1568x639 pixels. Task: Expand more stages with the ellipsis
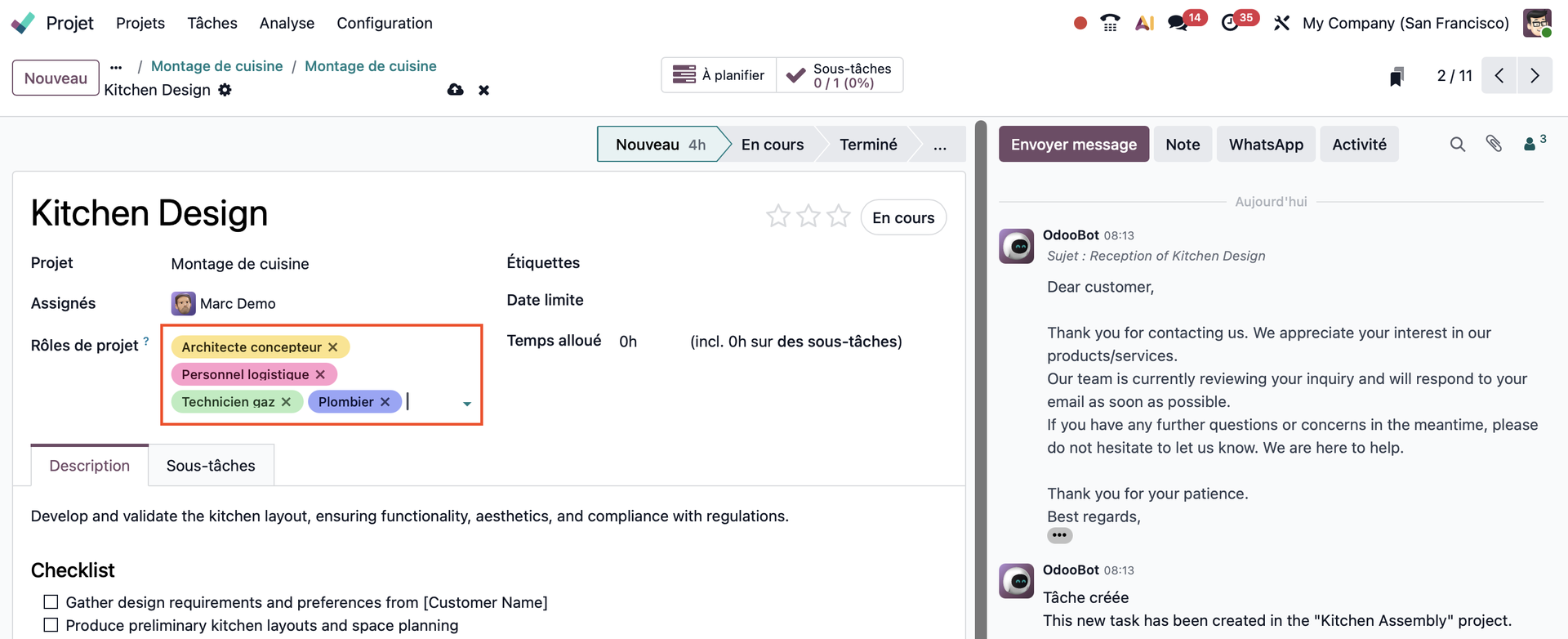[940, 145]
